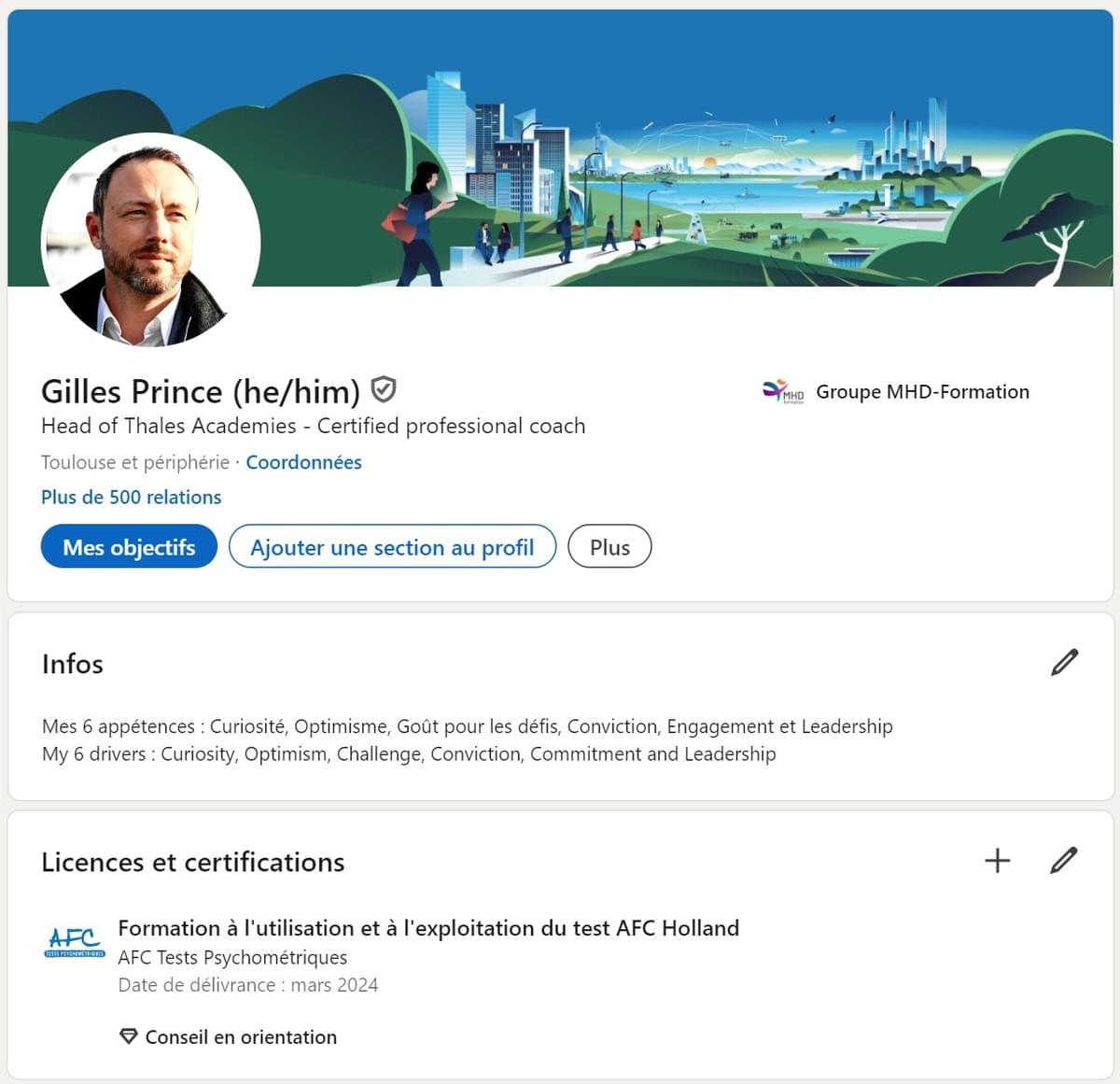View the Plus de 500 relations link

click(x=132, y=497)
